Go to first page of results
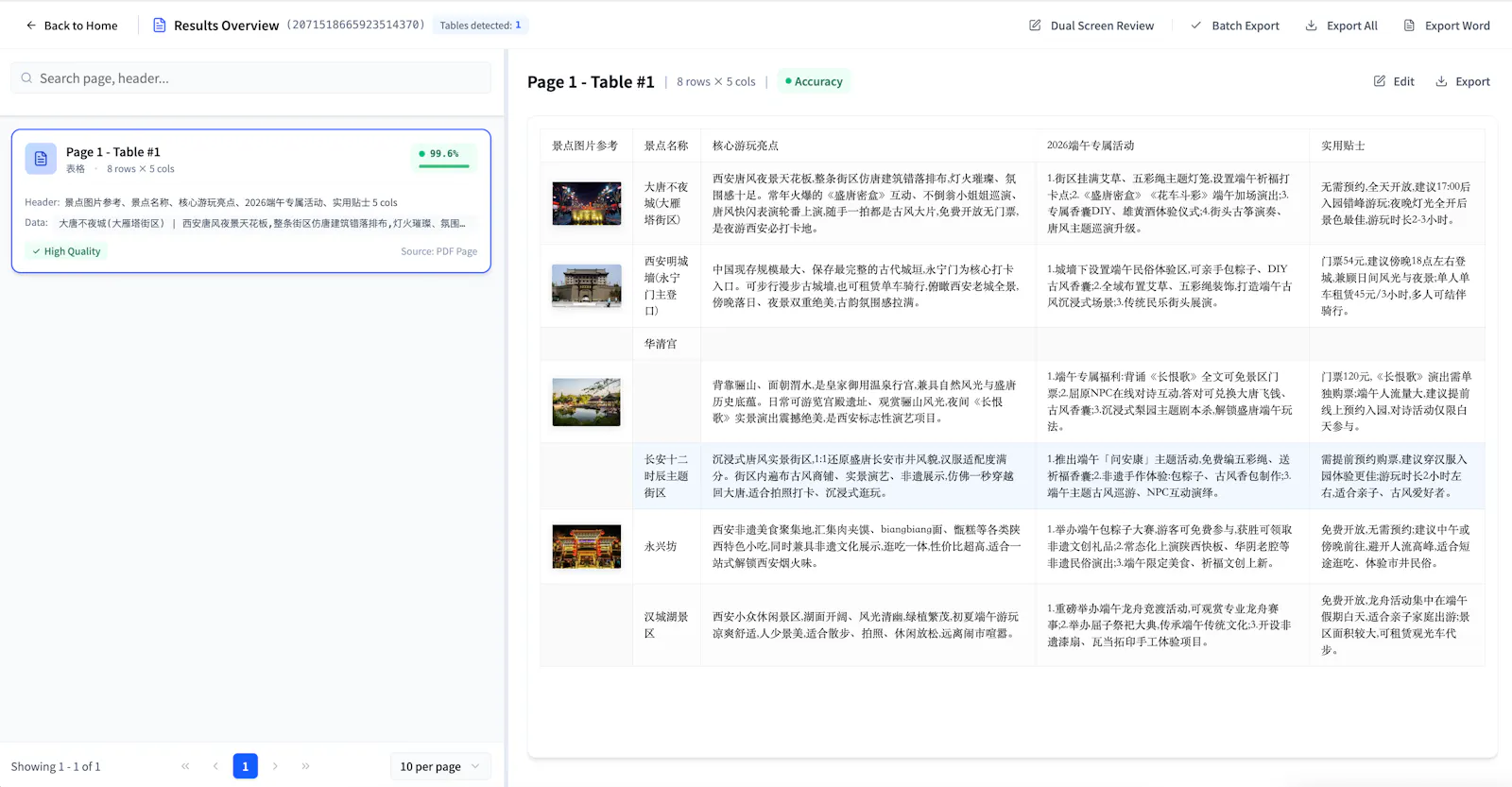 coord(185,766)
